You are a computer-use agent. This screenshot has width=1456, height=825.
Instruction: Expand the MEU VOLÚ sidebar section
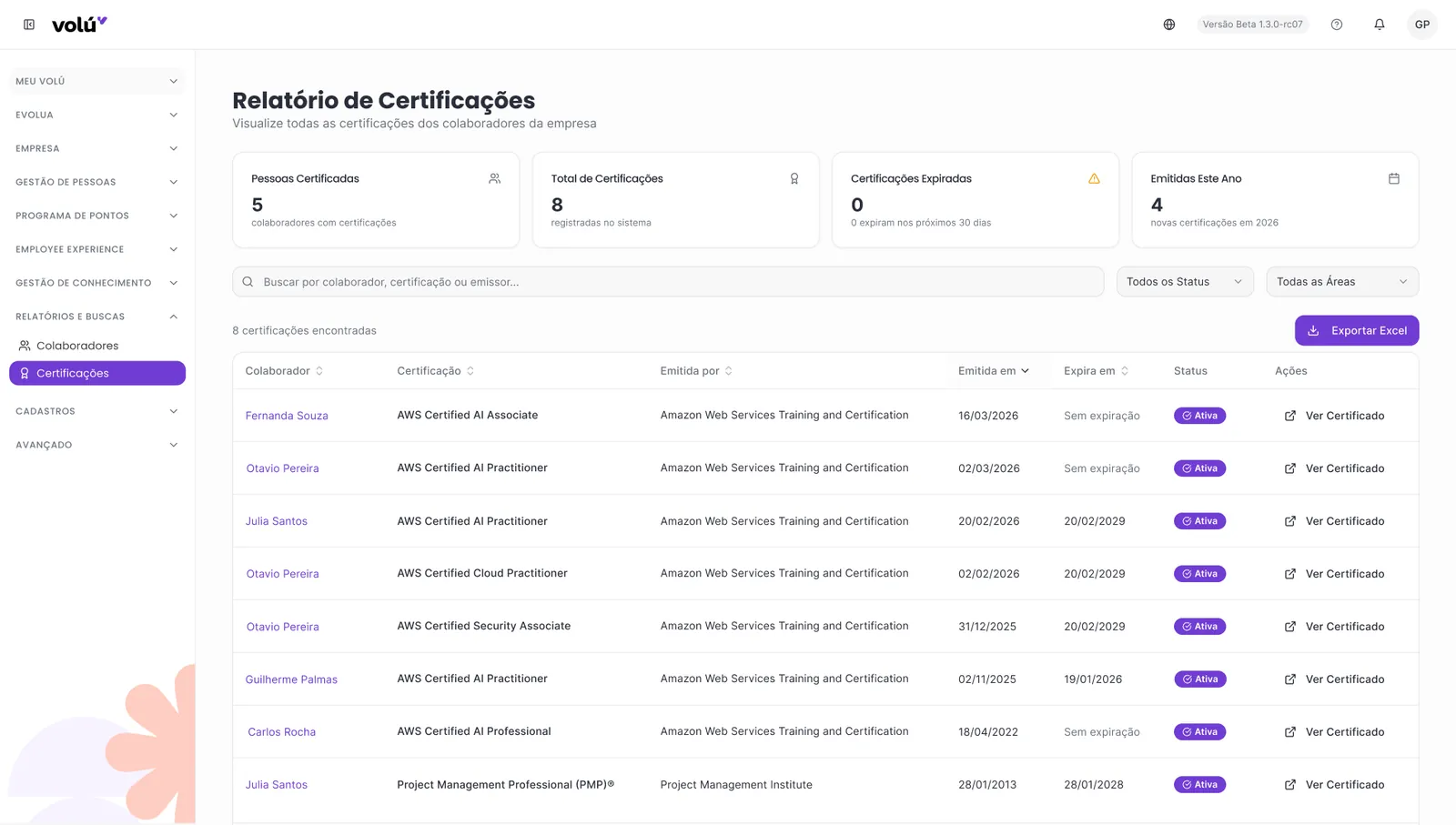point(96,81)
